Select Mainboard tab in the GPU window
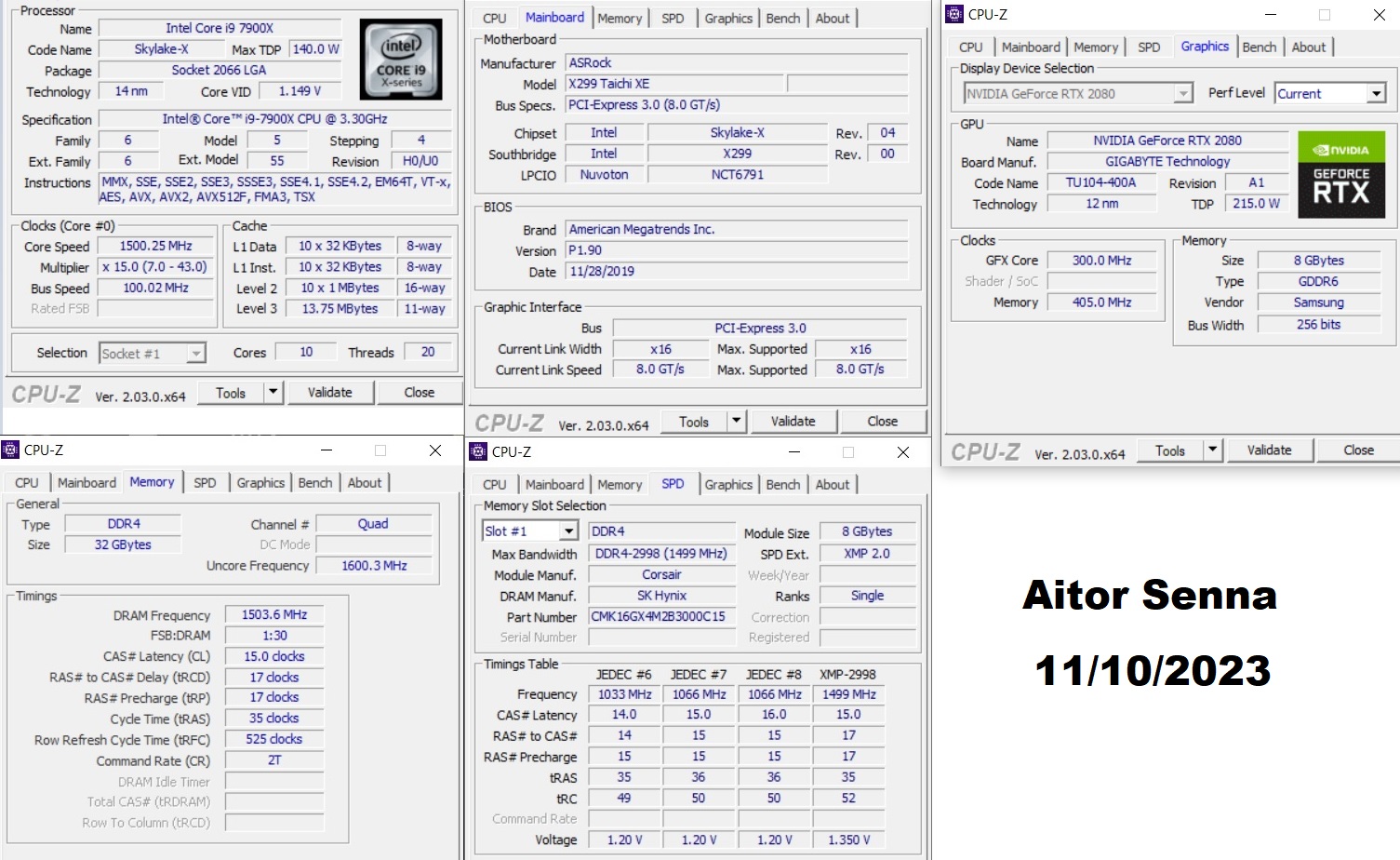This screenshot has height=860, width=1400. 1031,47
